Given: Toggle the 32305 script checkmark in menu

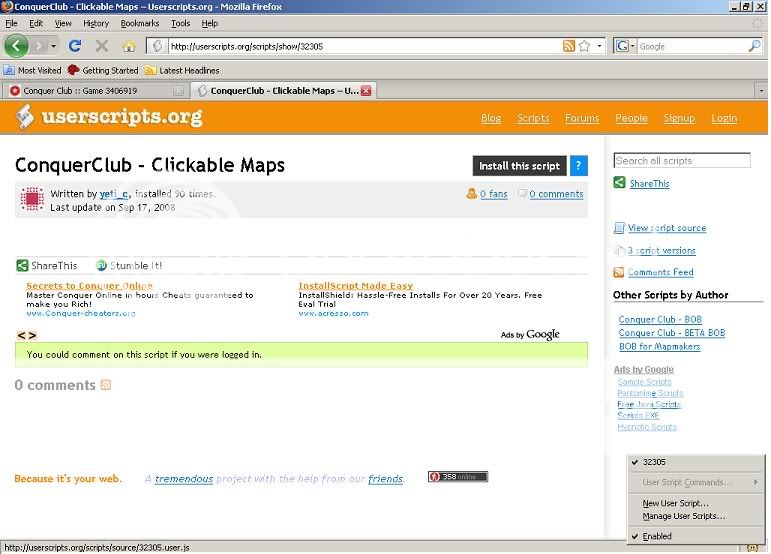Looking at the screenshot, I should [x=696, y=462].
